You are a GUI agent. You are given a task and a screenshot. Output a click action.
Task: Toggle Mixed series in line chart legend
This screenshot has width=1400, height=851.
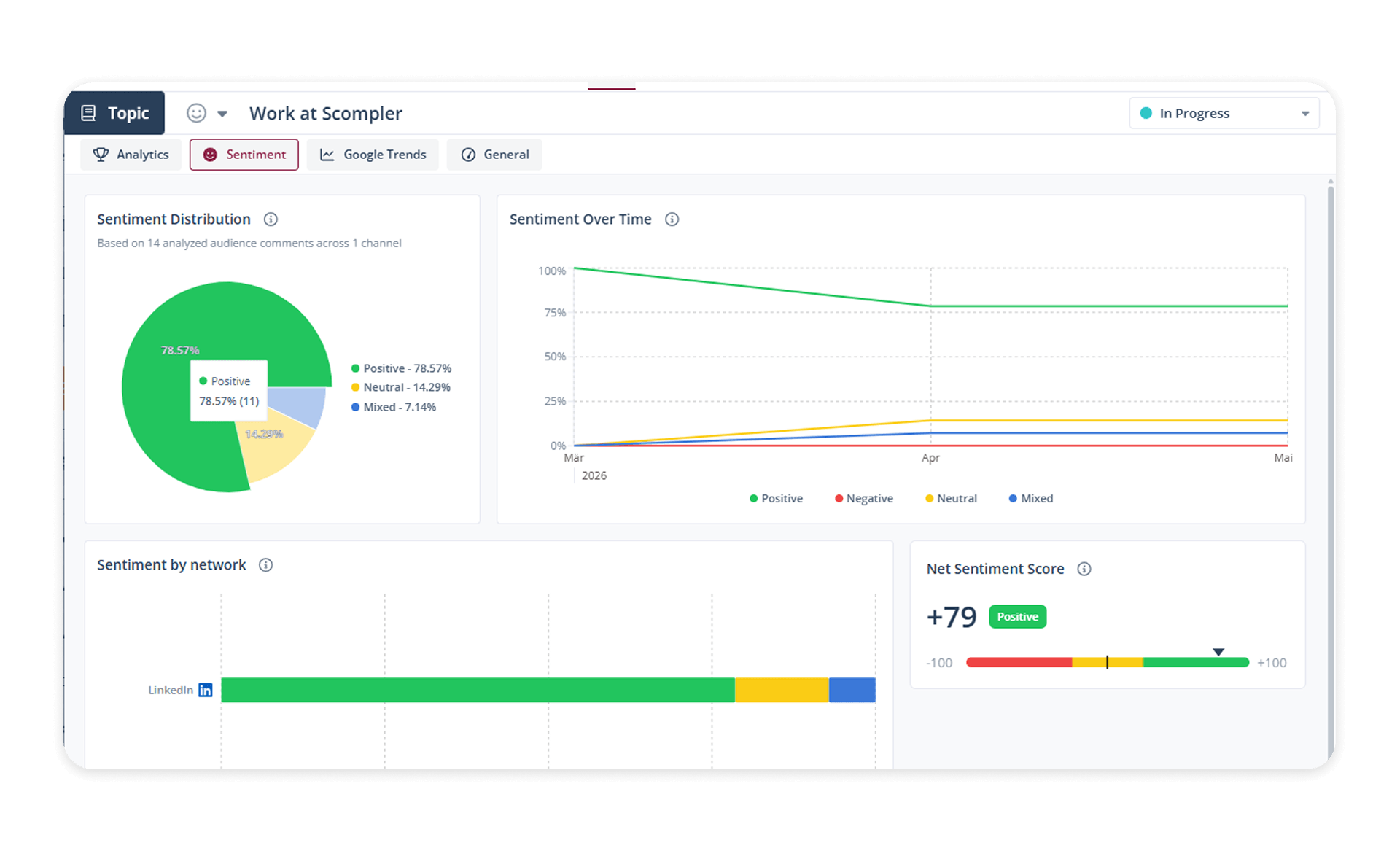(x=1031, y=499)
